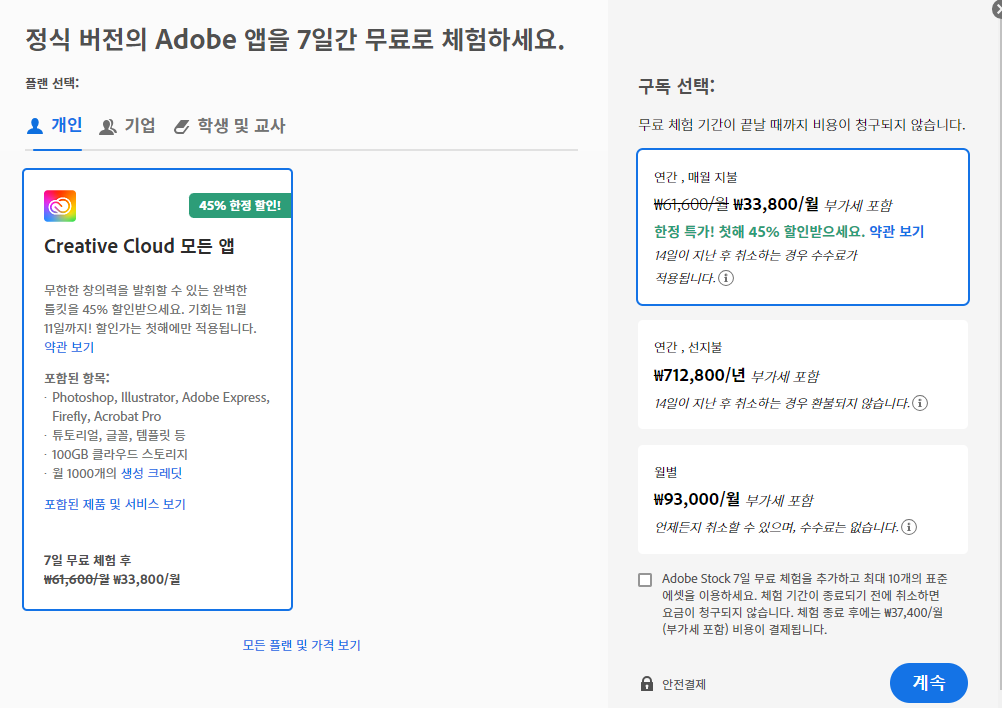1002x708 pixels.
Task: Open the 생성 크레딧 link
Action: (151, 473)
